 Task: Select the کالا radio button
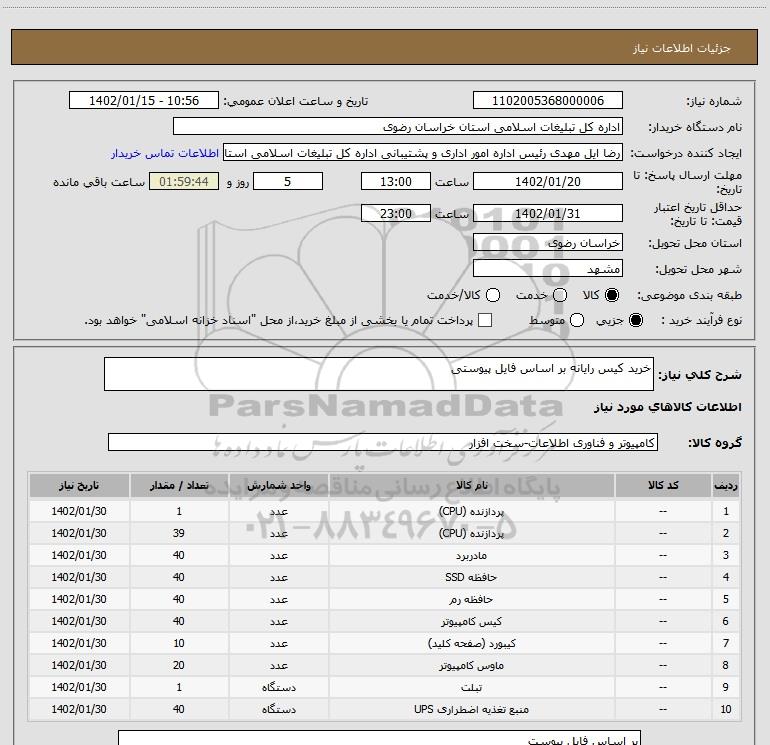[612, 295]
